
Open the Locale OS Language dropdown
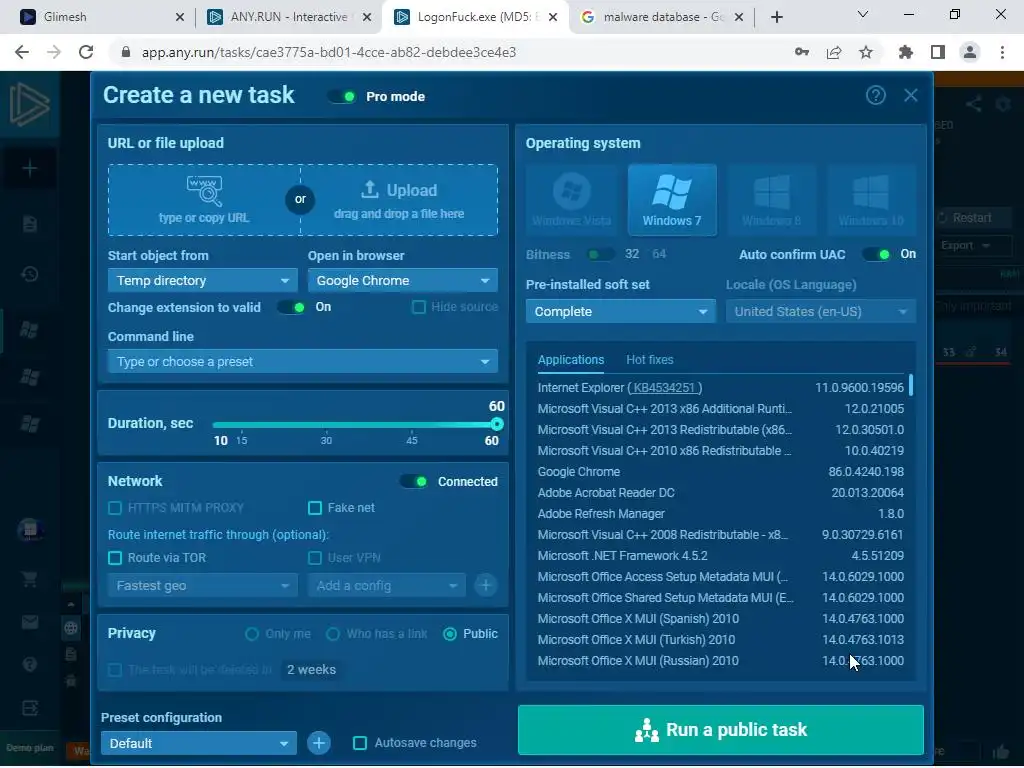tap(821, 312)
